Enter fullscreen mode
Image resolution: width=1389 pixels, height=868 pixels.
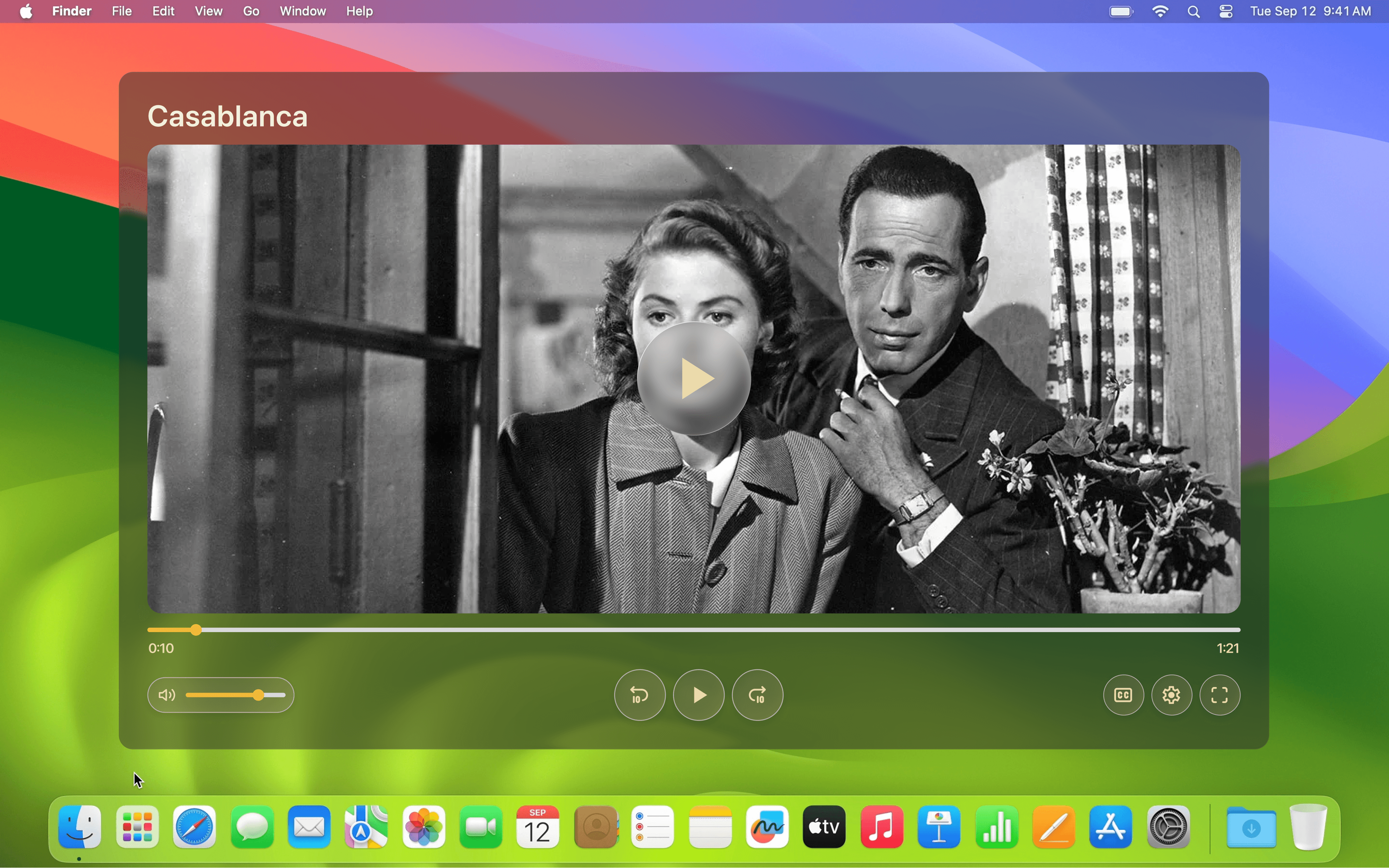1219,695
